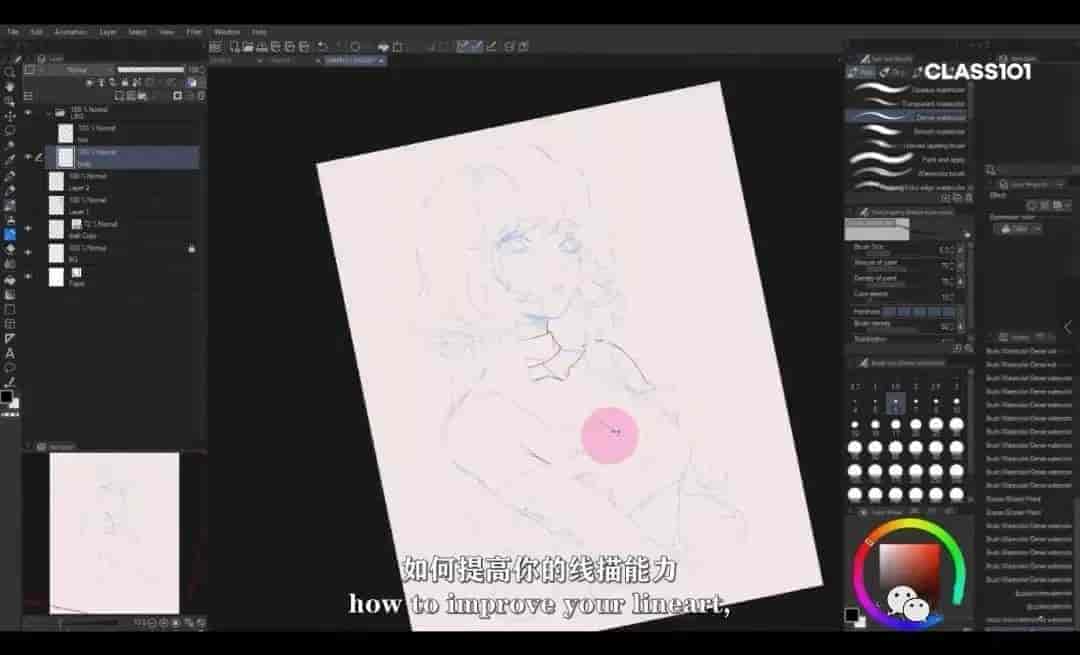Image resolution: width=1080 pixels, height=655 pixels.
Task: Click the Navigator canvas thumbnail
Action: point(114,532)
